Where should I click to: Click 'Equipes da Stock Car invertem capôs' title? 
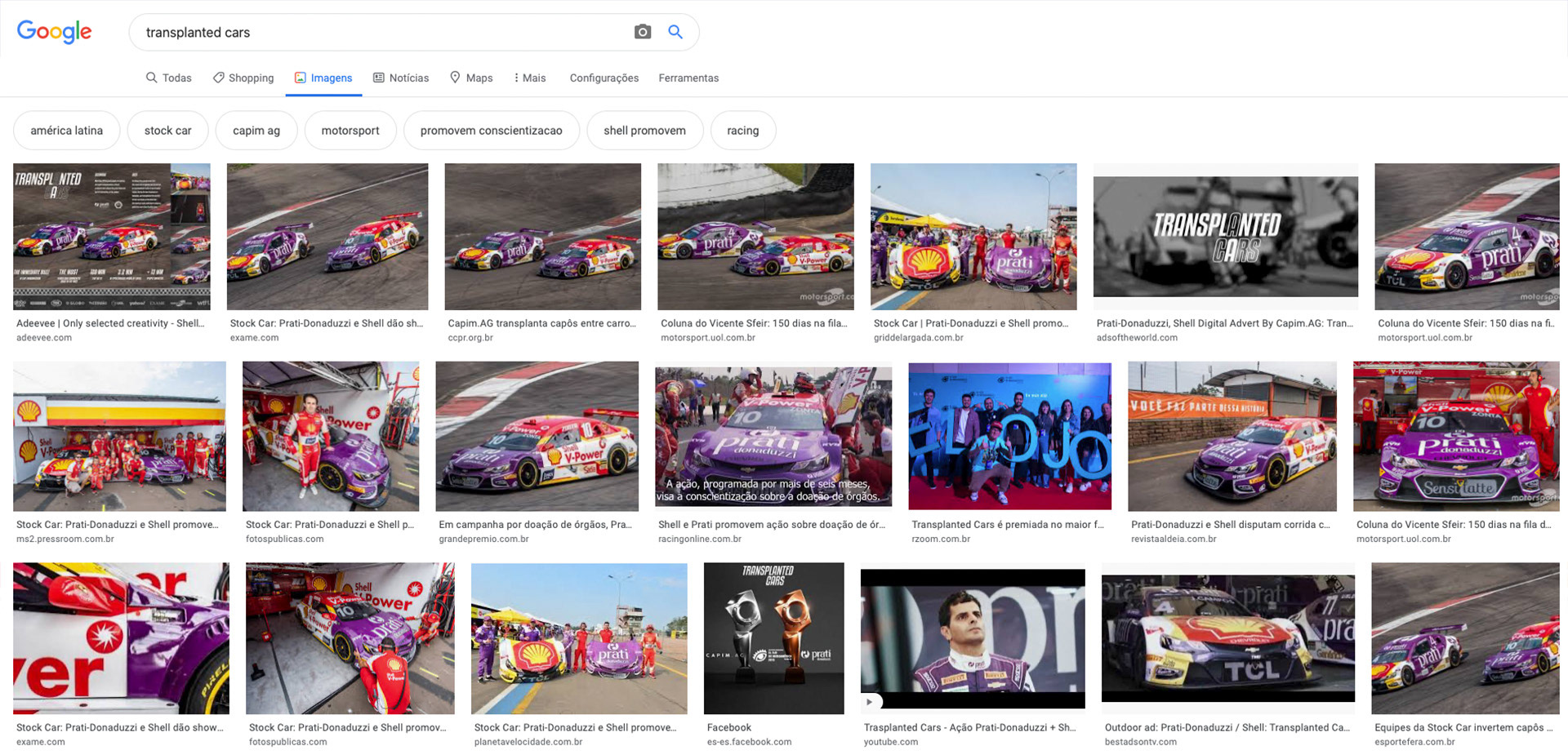[x=1464, y=727]
